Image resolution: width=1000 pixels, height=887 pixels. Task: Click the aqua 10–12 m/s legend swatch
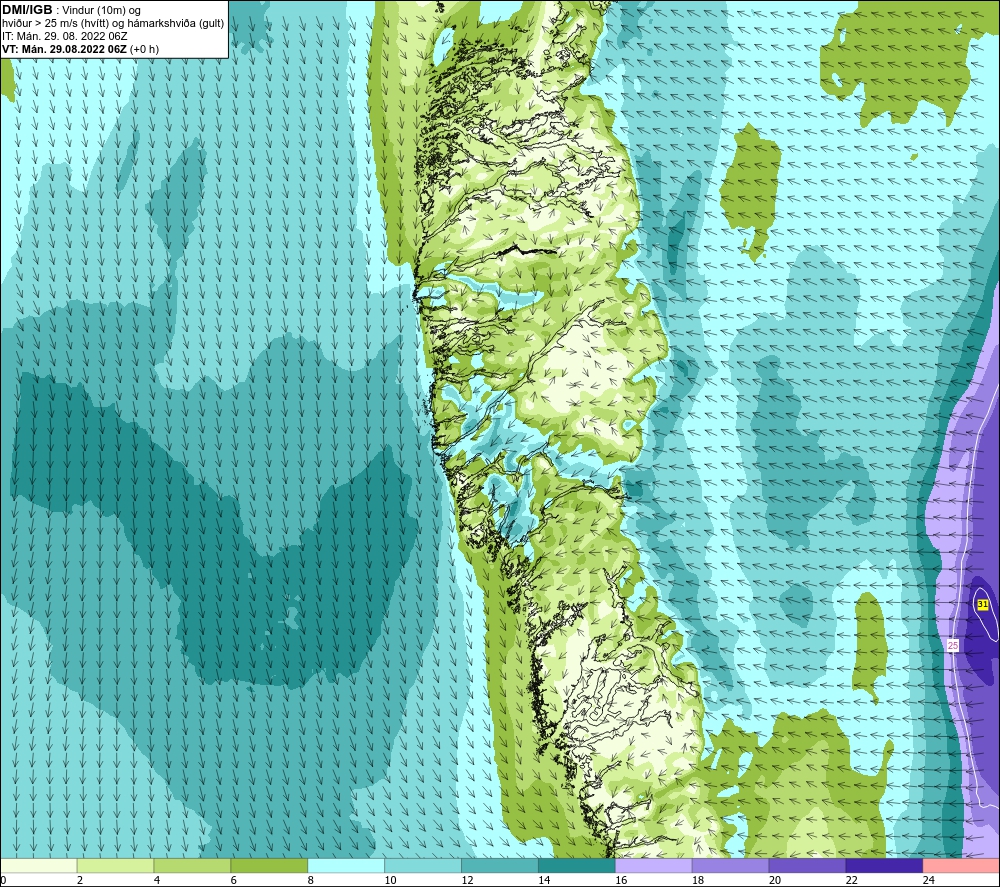click(423, 865)
